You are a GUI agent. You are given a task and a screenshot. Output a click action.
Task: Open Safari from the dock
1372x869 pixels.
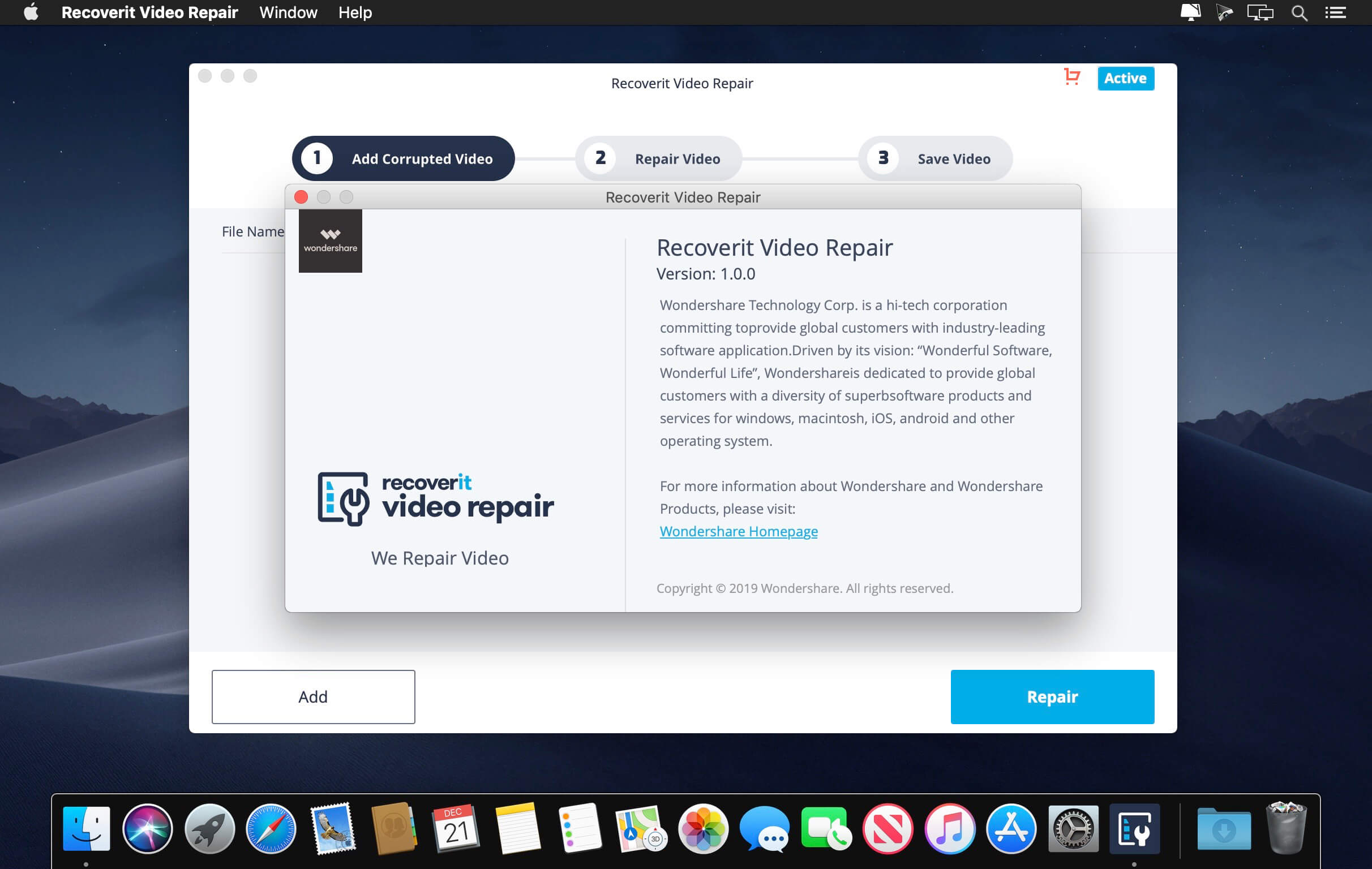click(x=271, y=829)
